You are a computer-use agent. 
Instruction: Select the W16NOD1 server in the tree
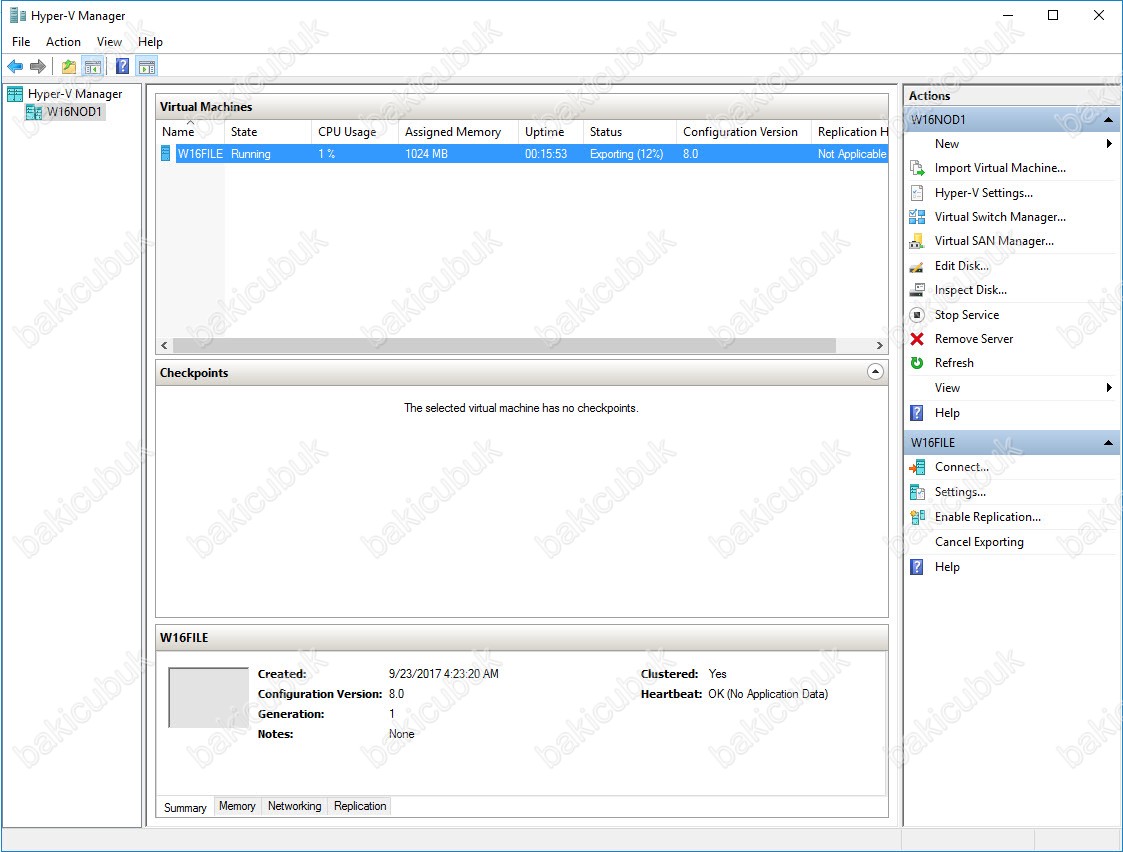tap(74, 112)
